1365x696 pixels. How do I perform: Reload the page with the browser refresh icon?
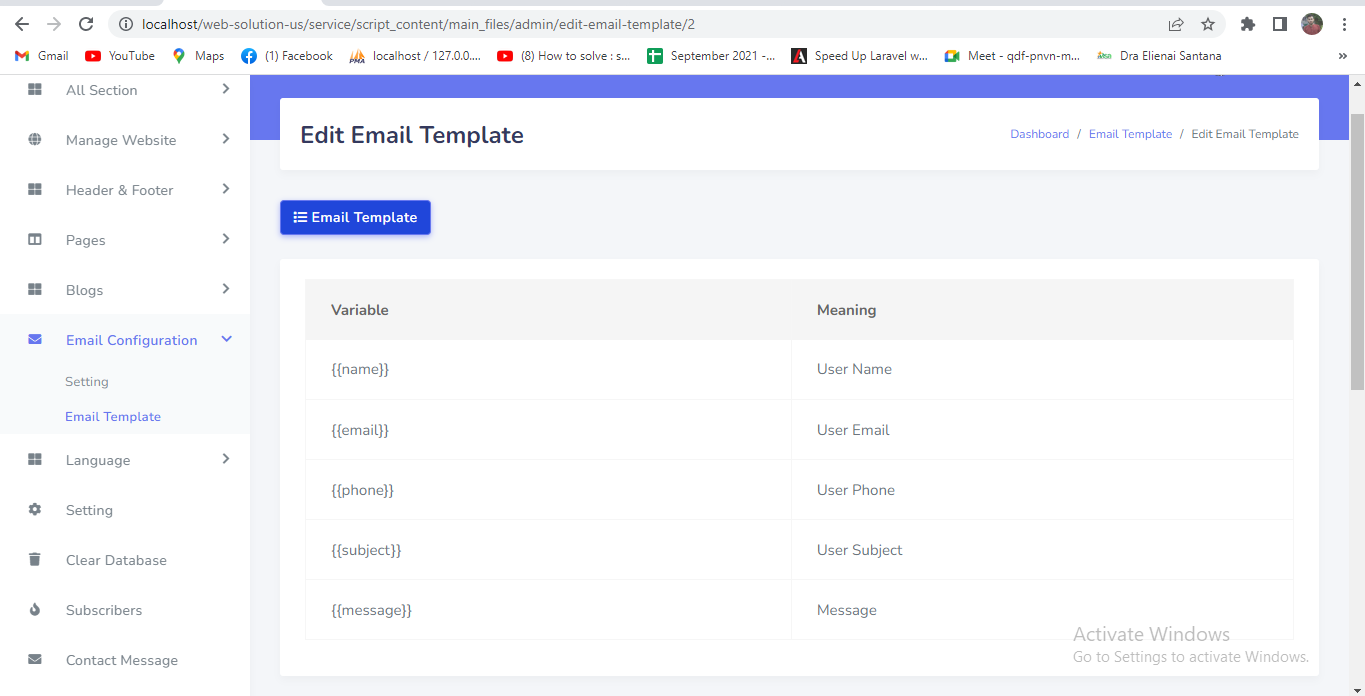pyautogui.click(x=86, y=24)
